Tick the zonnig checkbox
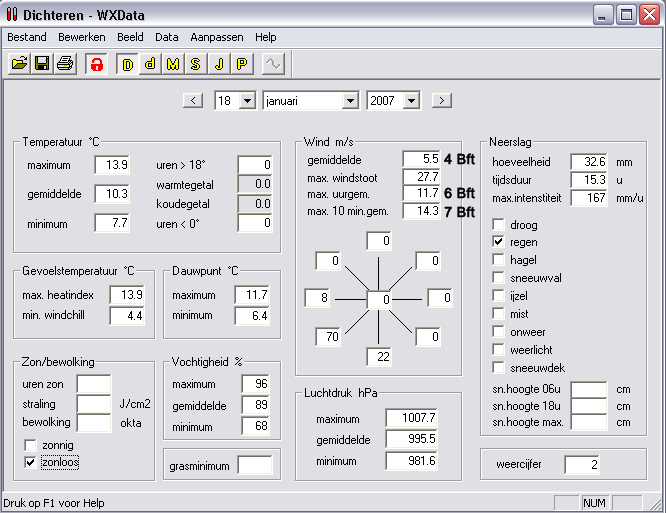Viewport: 666px width, 513px height. [30, 445]
